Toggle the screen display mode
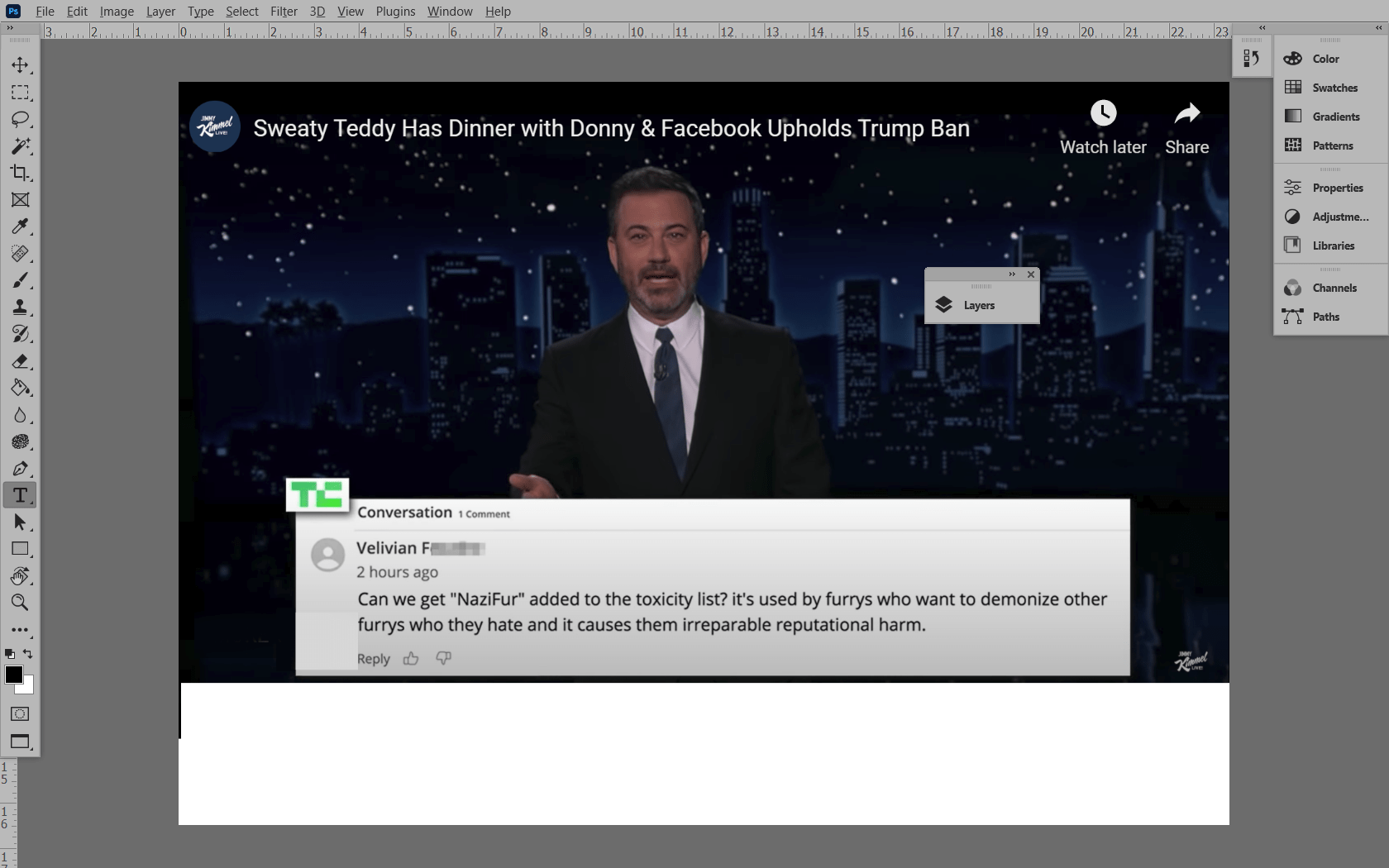1389x868 pixels. click(x=20, y=742)
